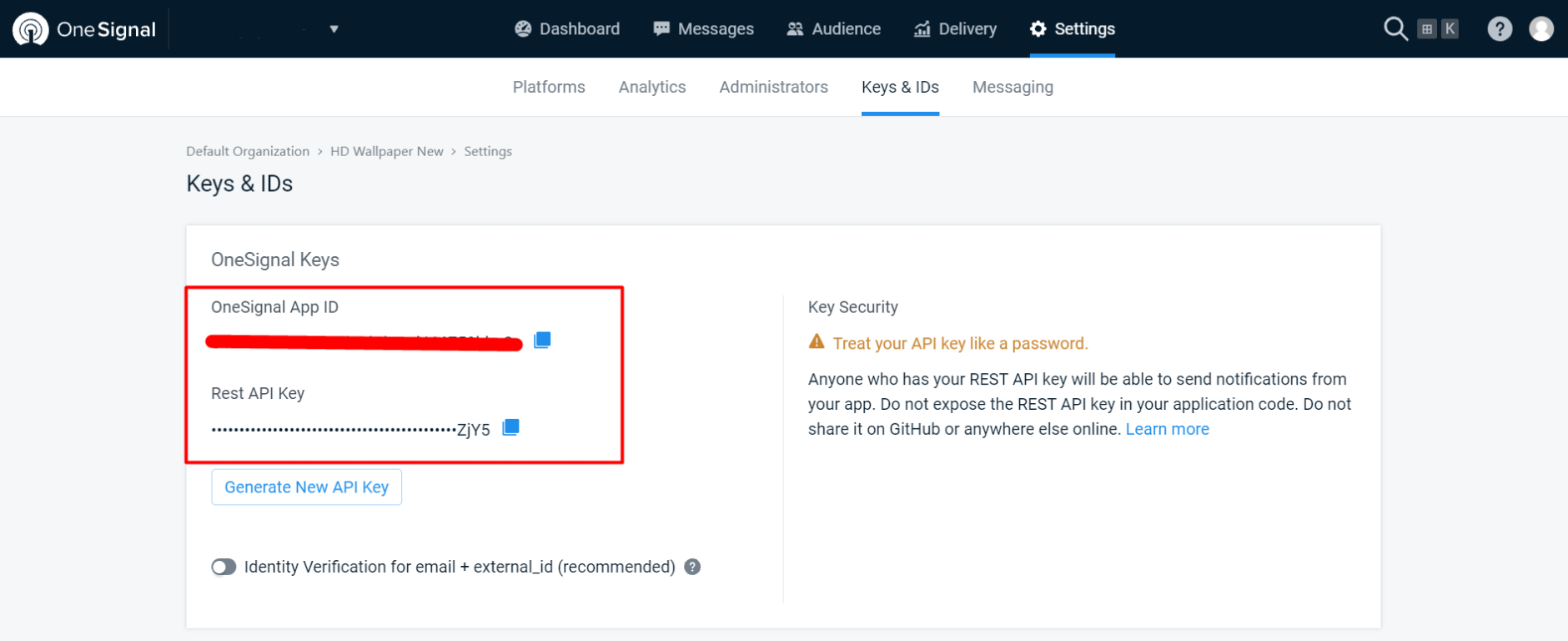Open the help question mark icon
The height and width of the screenshot is (641, 1568).
coord(1500,29)
